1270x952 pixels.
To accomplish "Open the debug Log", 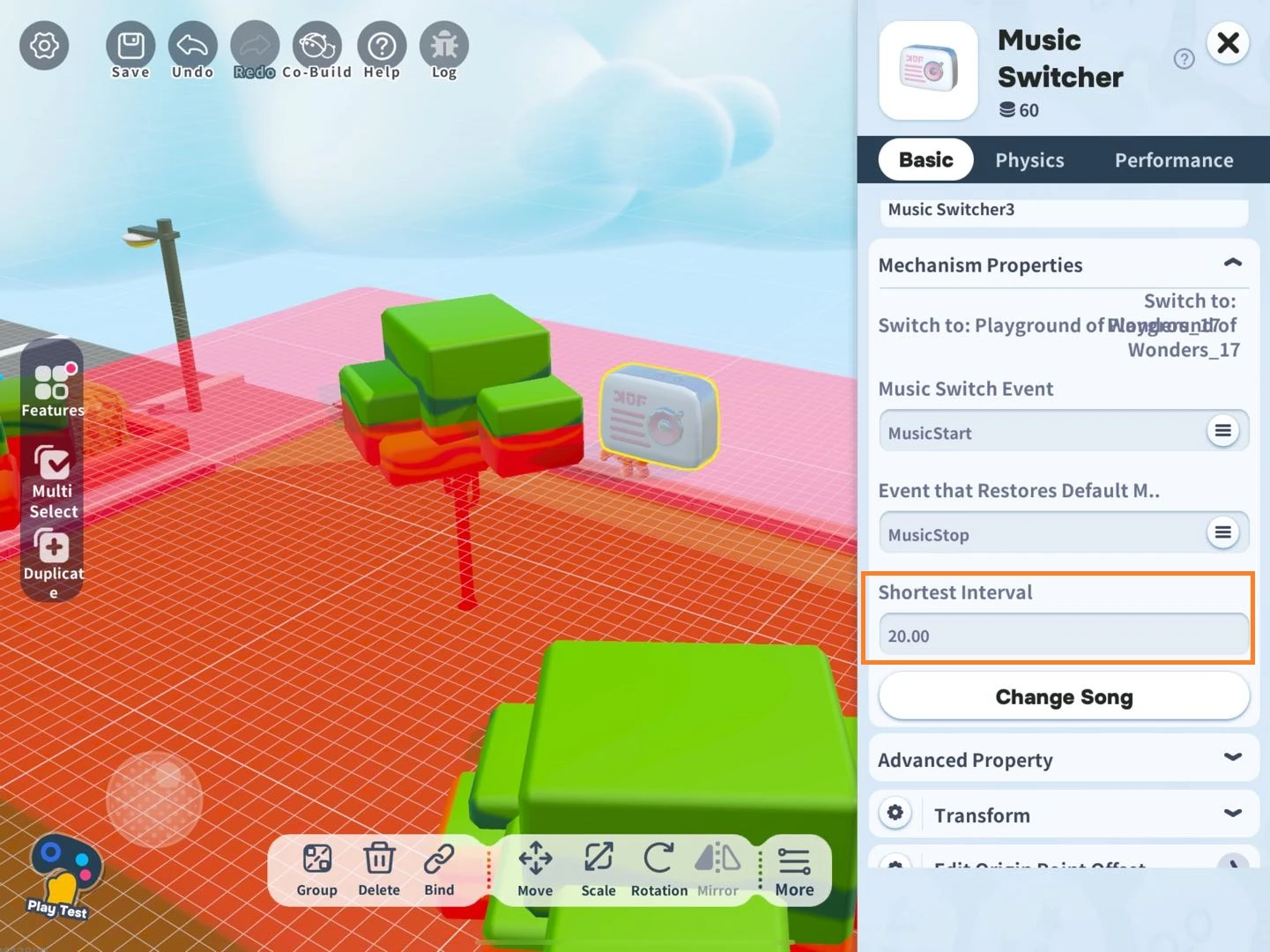I will (x=444, y=50).
